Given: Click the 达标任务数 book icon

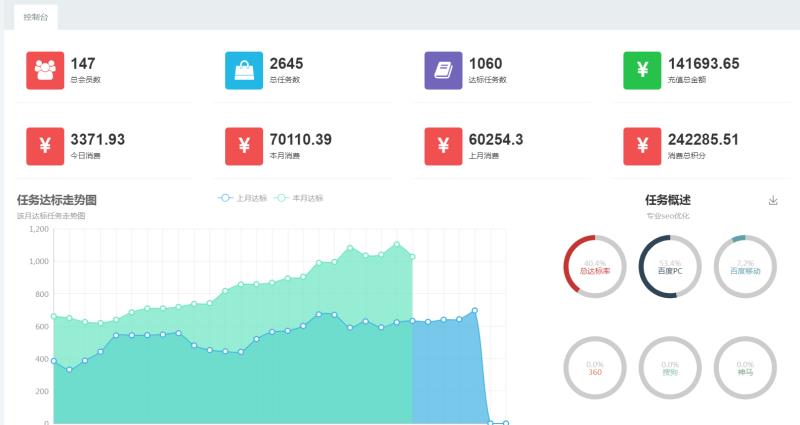Looking at the screenshot, I should tap(443, 70).
